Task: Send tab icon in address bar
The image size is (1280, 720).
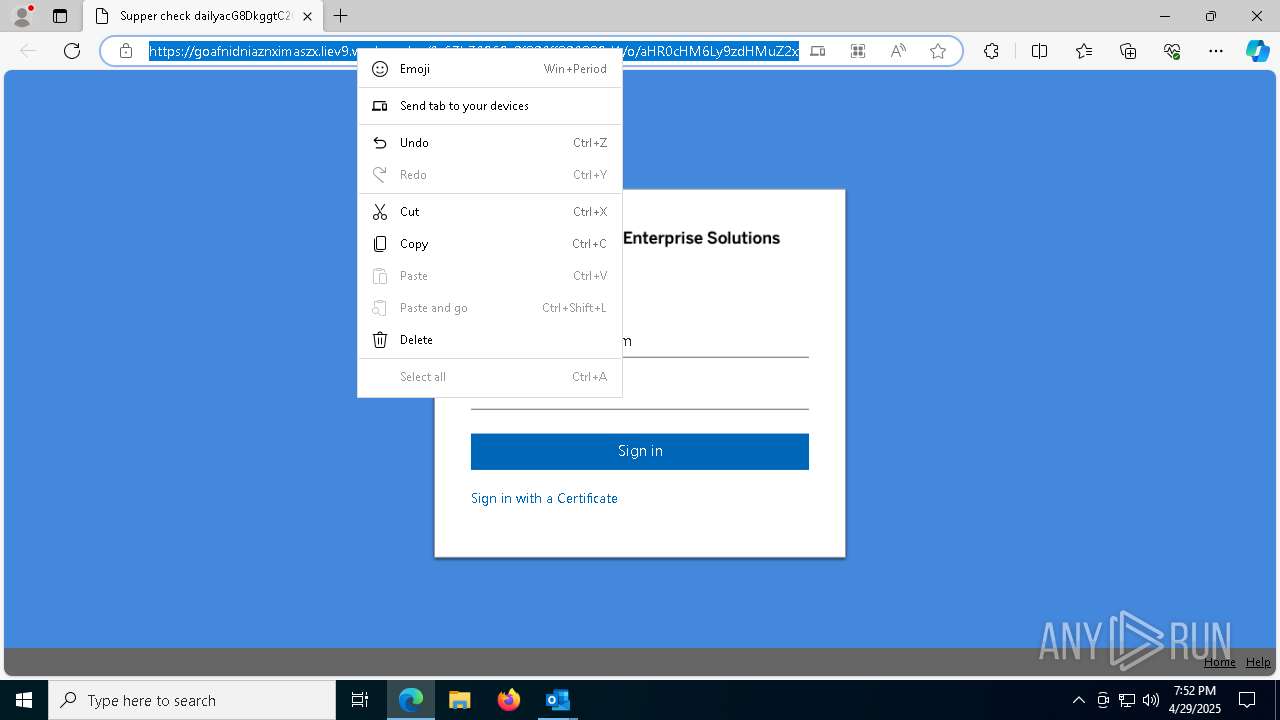Action: [x=818, y=51]
